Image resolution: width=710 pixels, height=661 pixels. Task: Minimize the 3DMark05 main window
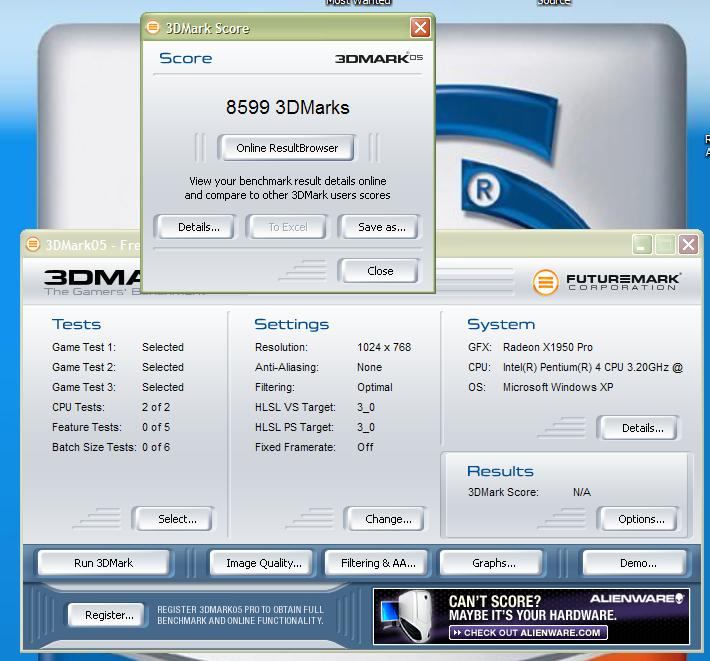[x=641, y=245]
